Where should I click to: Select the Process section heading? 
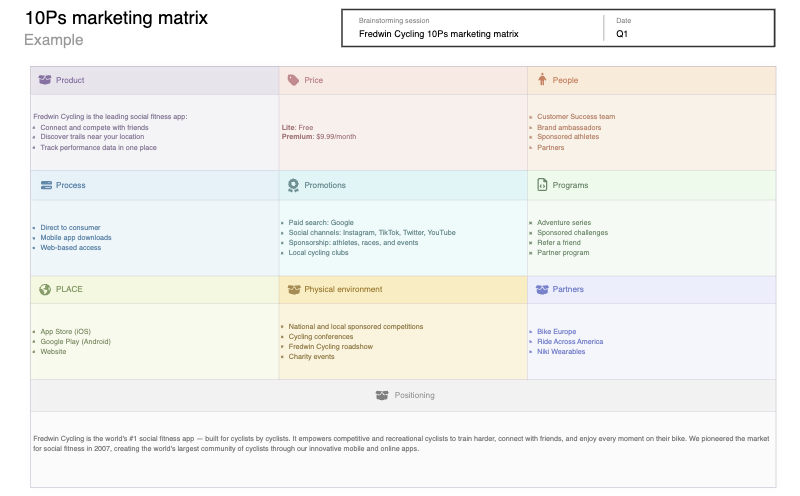pos(70,185)
